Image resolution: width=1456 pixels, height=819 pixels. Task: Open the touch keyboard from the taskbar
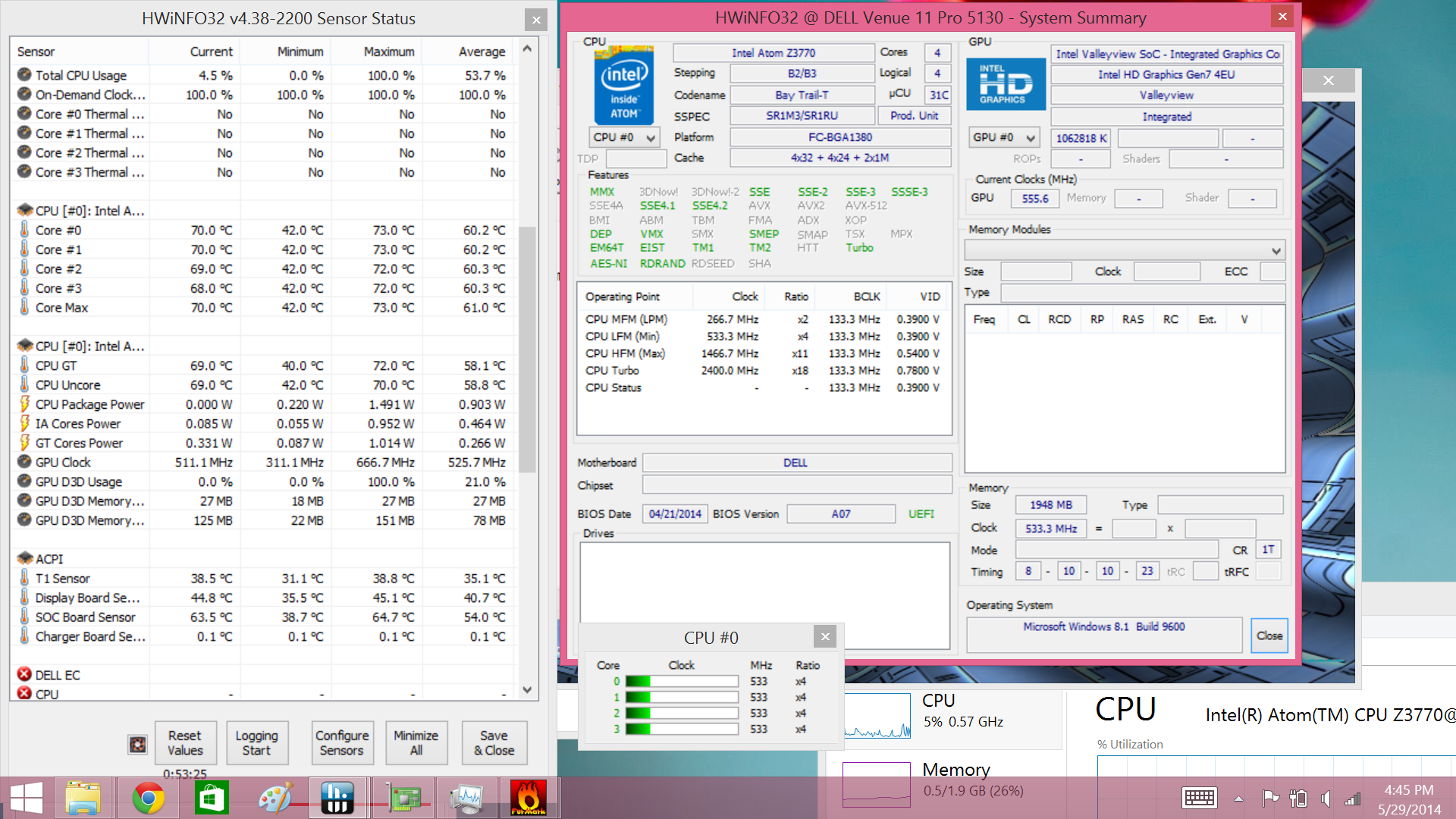coord(1200,798)
